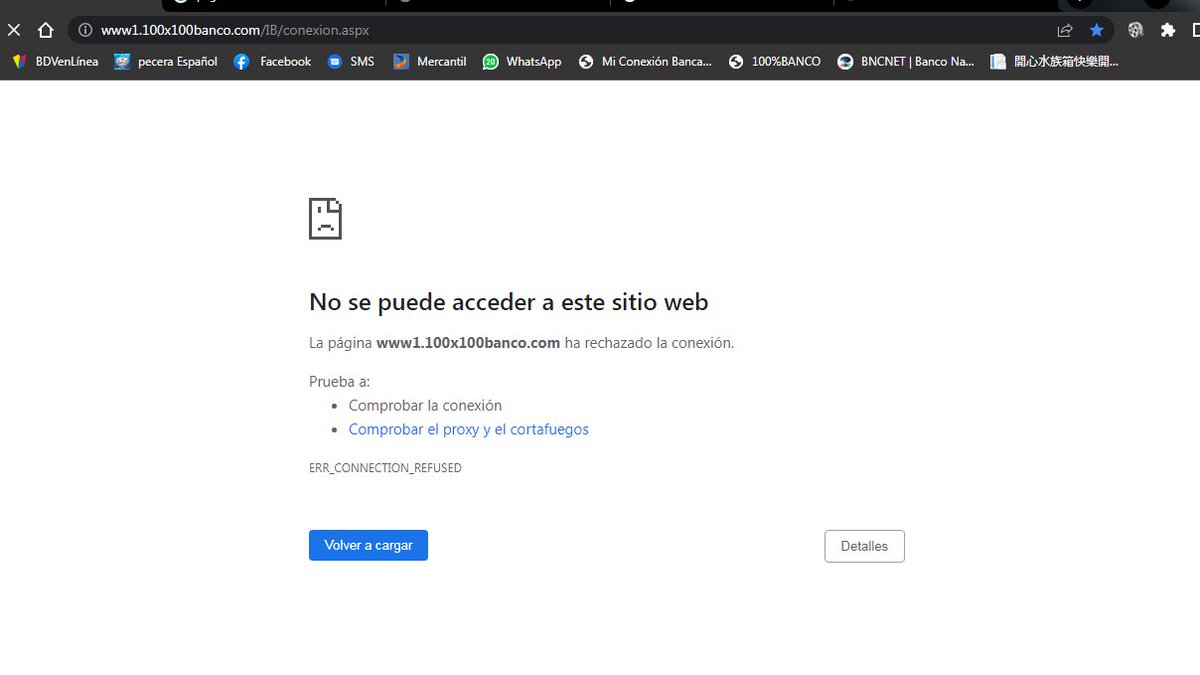
Task: Toggle the bookmark star for this page
Action: [1097, 30]
